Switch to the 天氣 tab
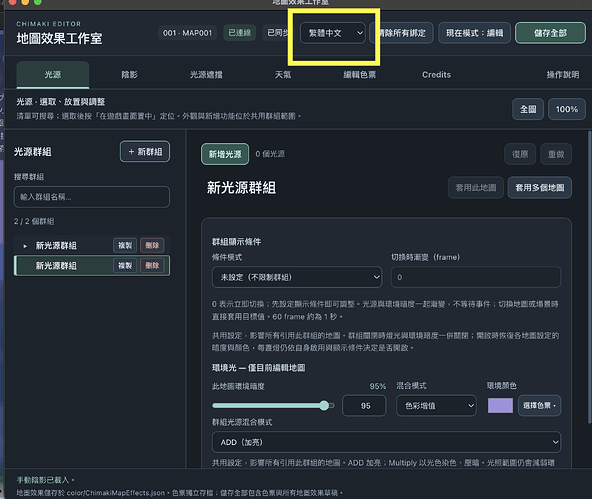592x499 pixels. pyautogui.click(x=283, y=75)
